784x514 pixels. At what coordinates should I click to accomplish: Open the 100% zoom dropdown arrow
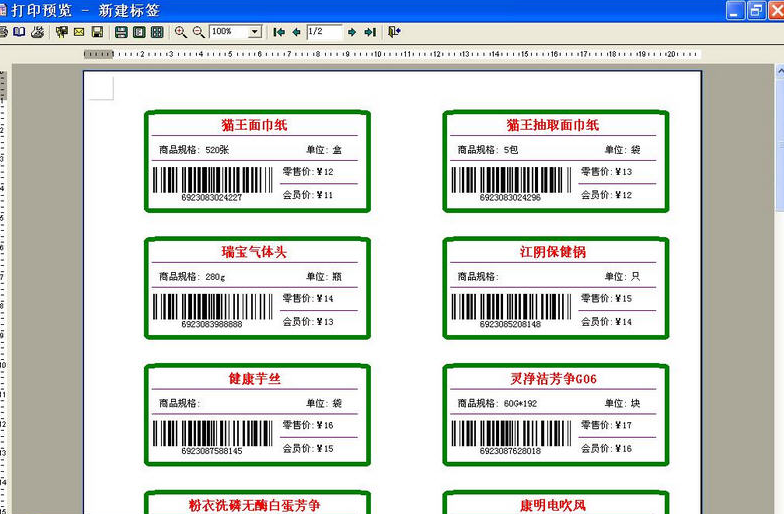pyautogui.click(x=255, y=32)
